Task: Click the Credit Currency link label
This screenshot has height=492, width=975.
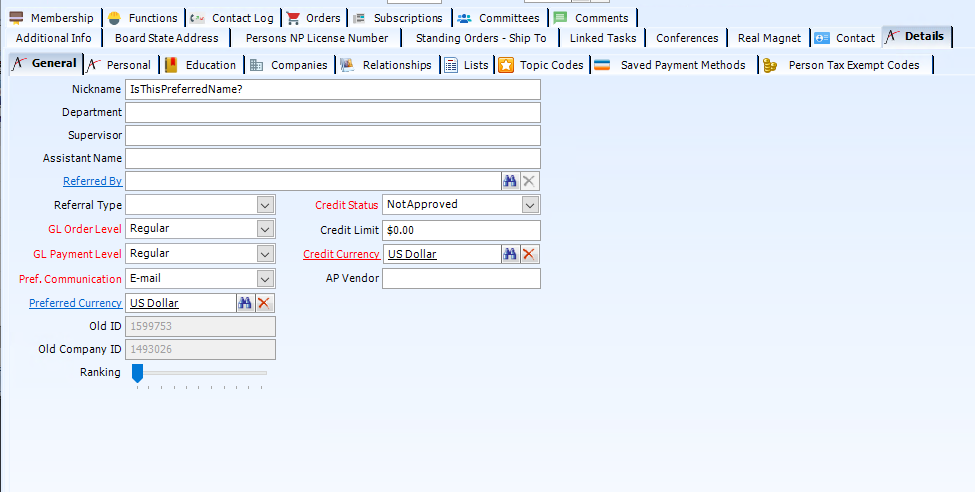Action: click(341, 254)
